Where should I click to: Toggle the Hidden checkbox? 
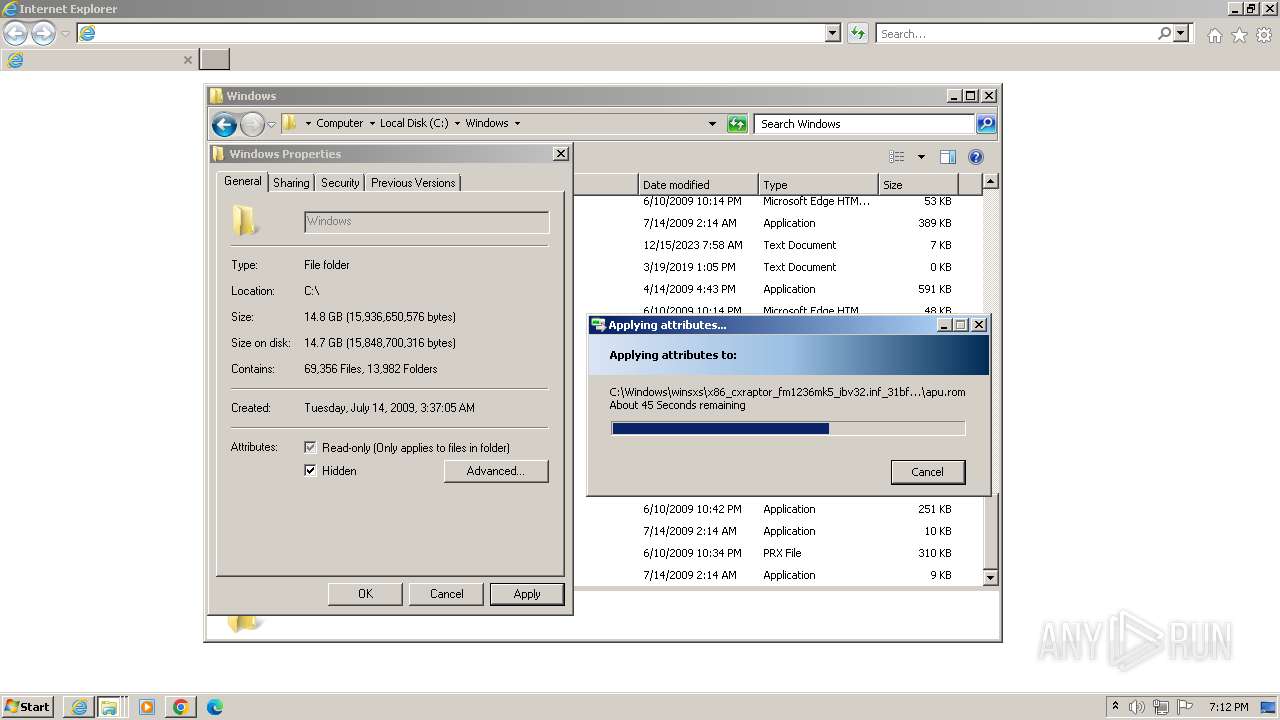pyautogui.click(x=310, y=471)
